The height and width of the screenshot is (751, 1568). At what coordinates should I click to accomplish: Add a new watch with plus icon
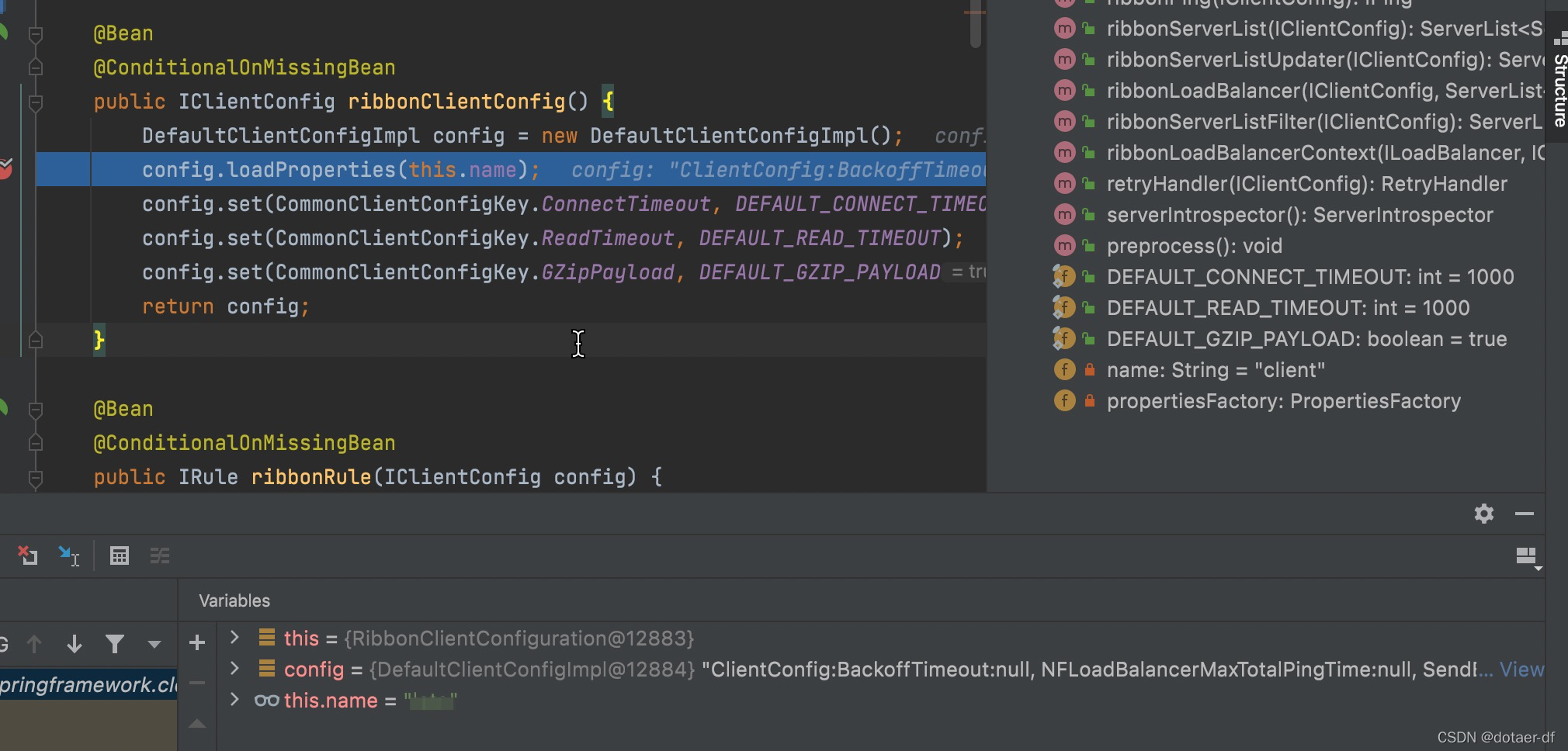tap(197, 642)
